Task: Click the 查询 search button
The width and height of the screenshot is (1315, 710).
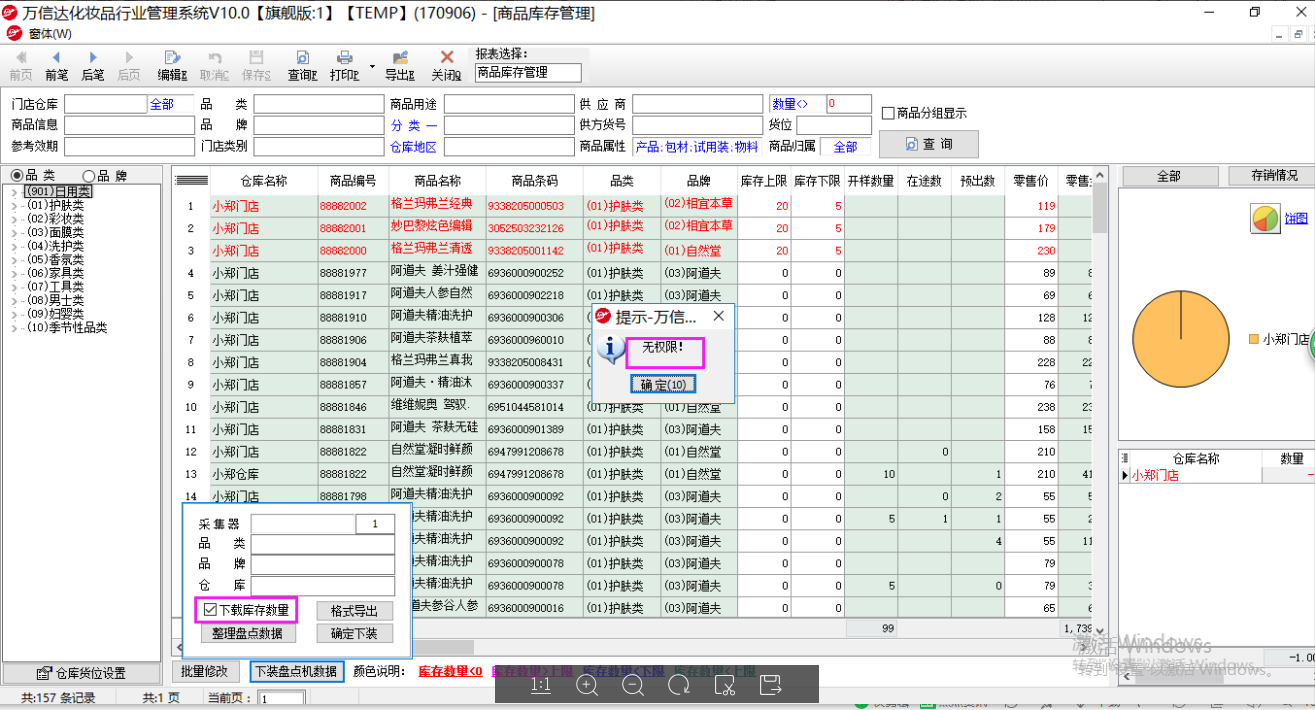Action: point(928,144)
